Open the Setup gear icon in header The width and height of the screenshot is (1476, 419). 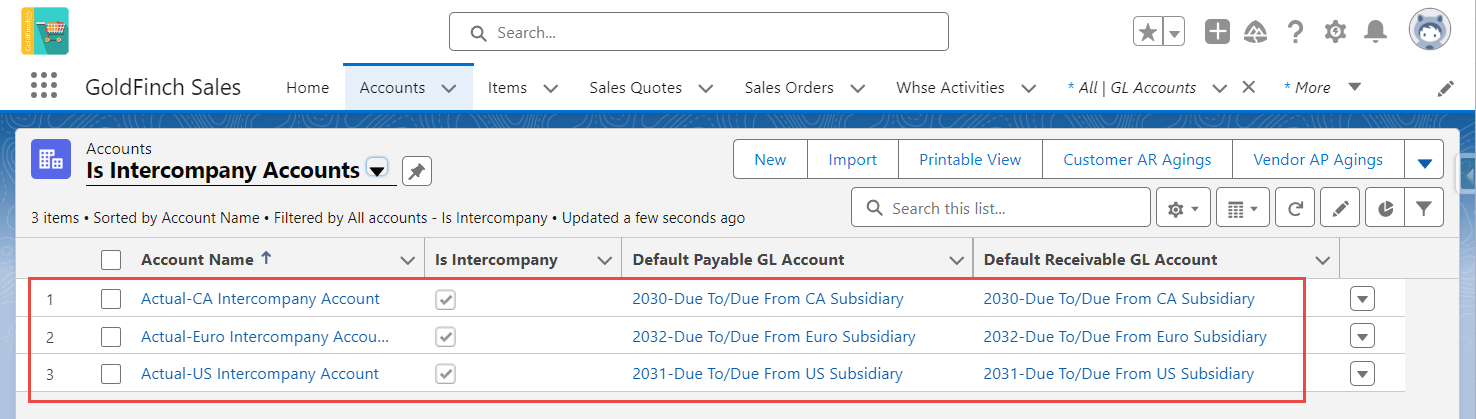click(1335, 32)
